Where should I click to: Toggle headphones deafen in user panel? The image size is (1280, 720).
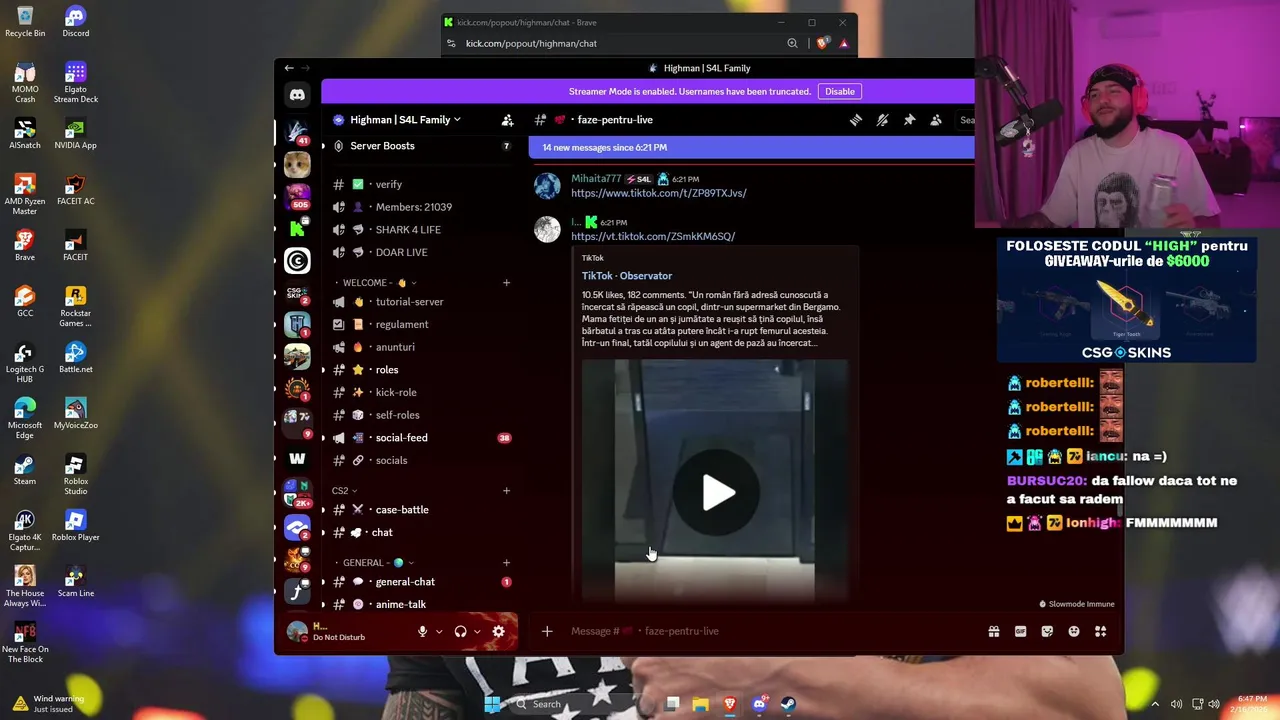(460, 631)
